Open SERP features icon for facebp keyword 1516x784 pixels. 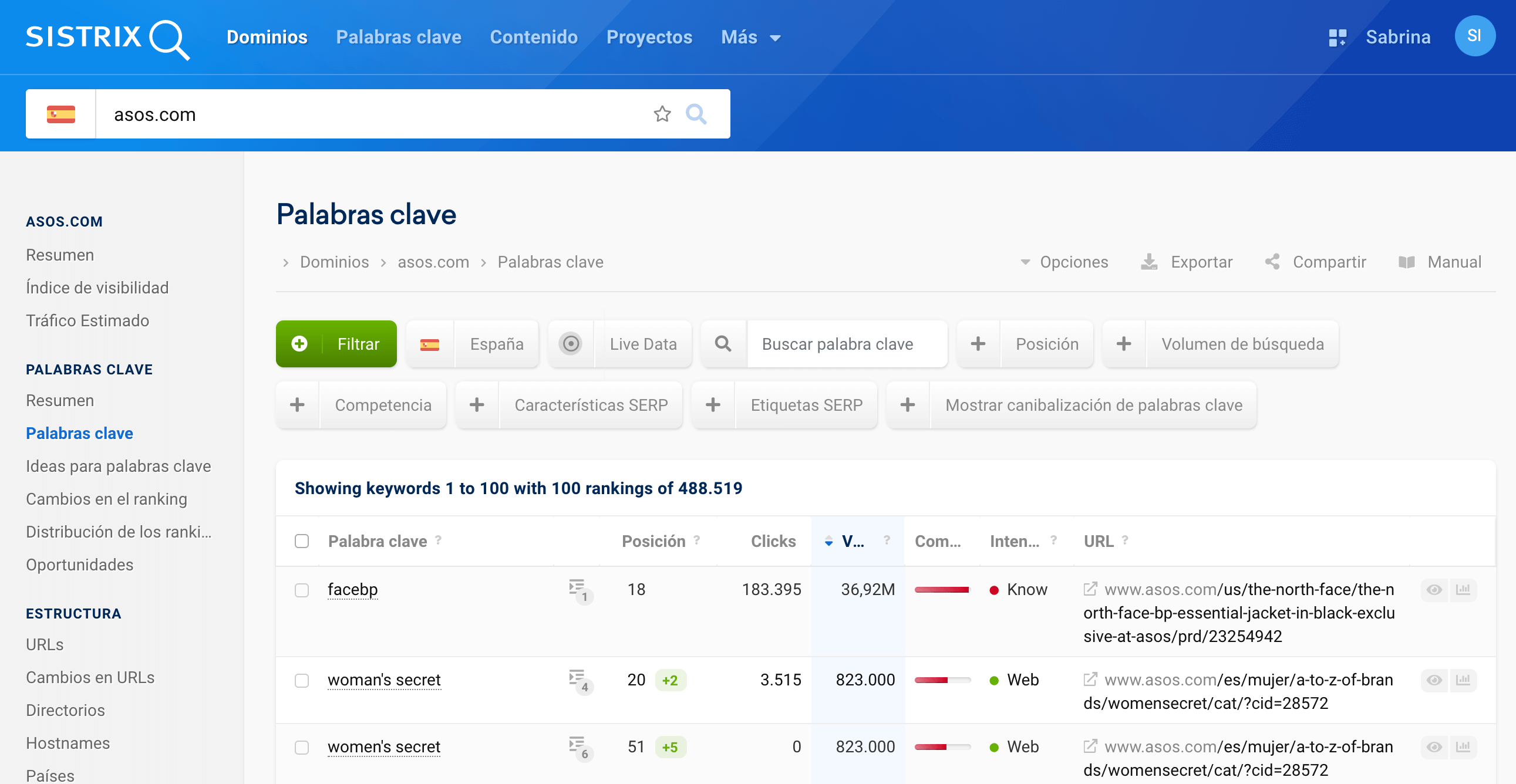[x=578, y=589]
